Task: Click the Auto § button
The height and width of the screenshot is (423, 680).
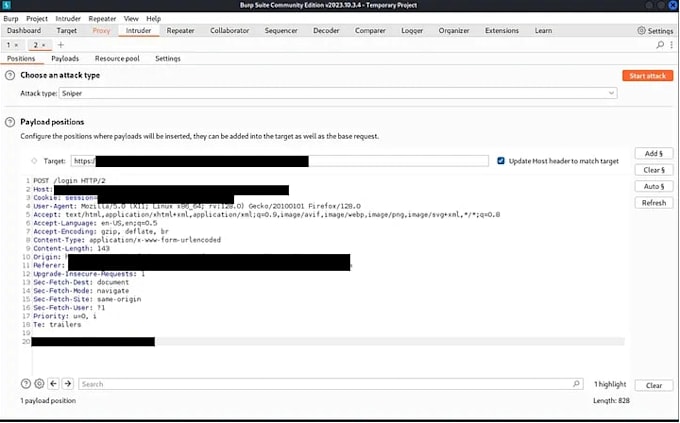Action: [654, 186]
